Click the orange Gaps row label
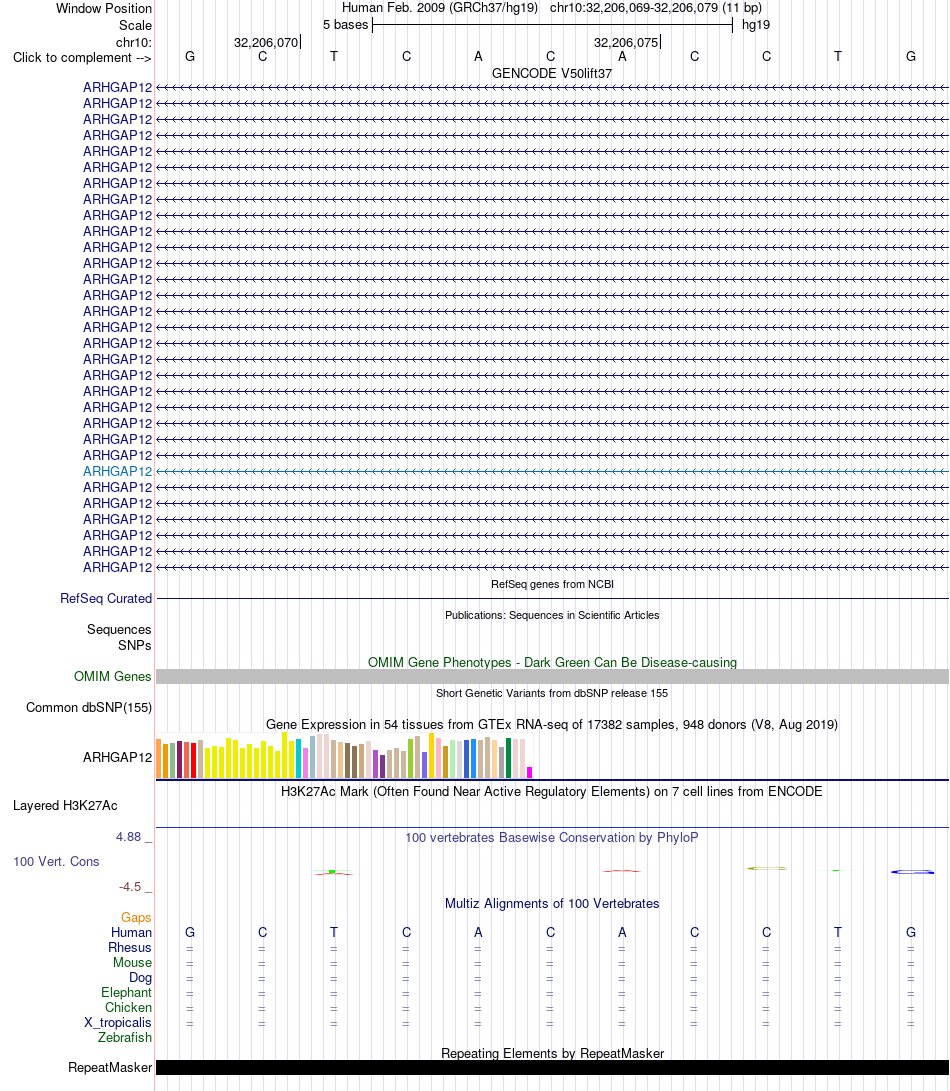The image size is (950, 1091). (136, 918)
